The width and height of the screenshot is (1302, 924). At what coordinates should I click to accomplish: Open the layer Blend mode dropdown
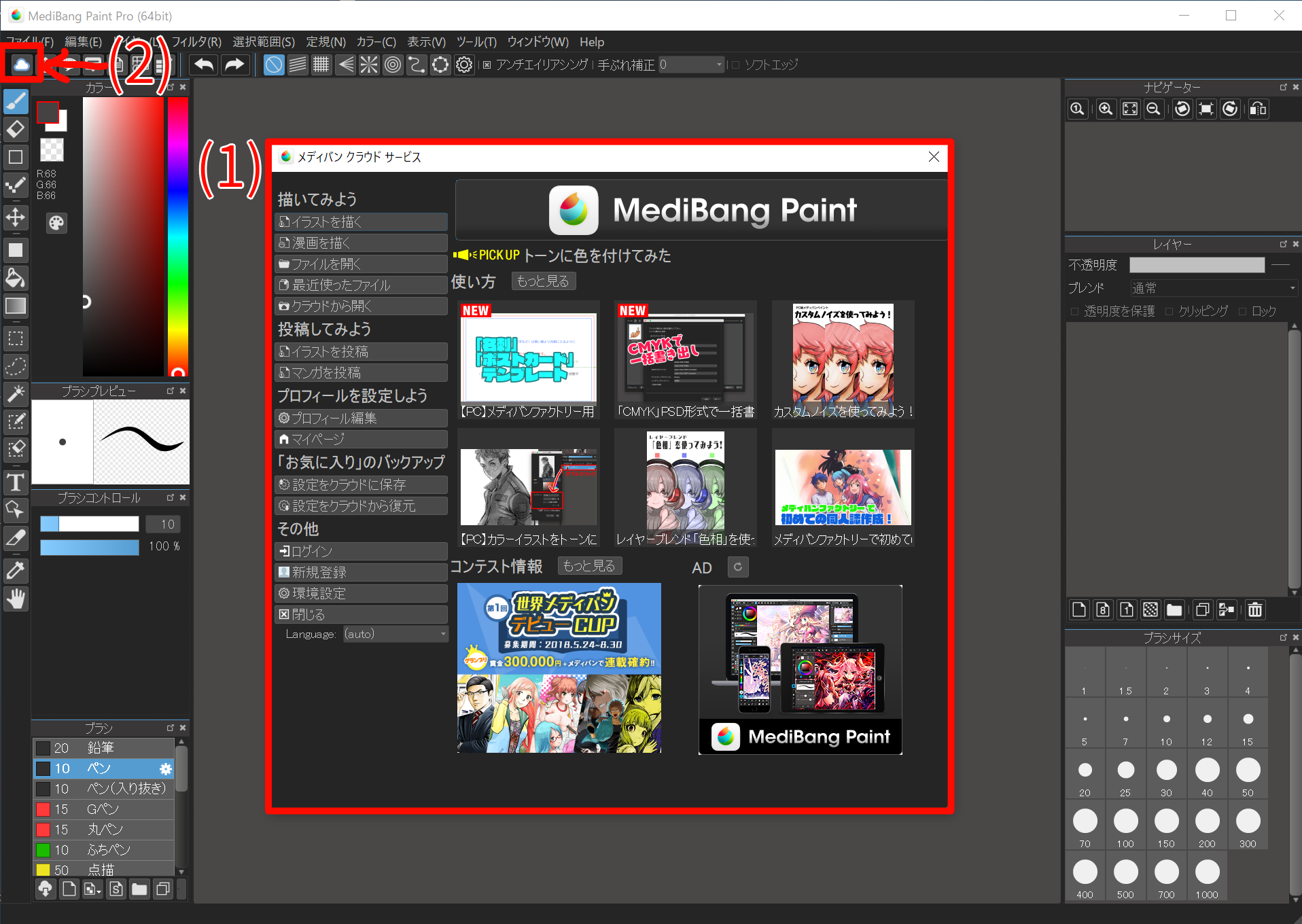click(1214, 288)
